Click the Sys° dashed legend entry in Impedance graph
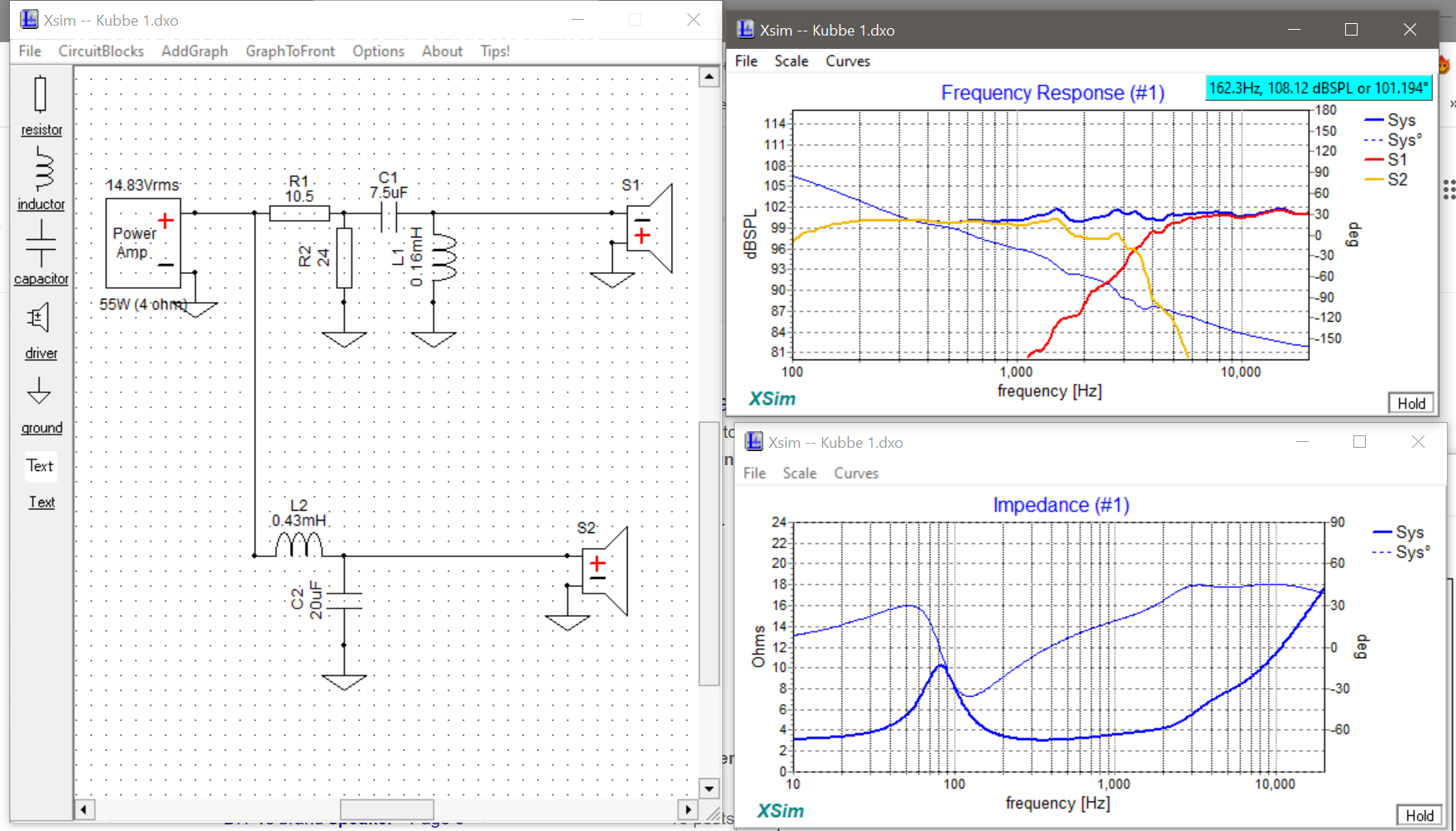 pos(1401,552)
